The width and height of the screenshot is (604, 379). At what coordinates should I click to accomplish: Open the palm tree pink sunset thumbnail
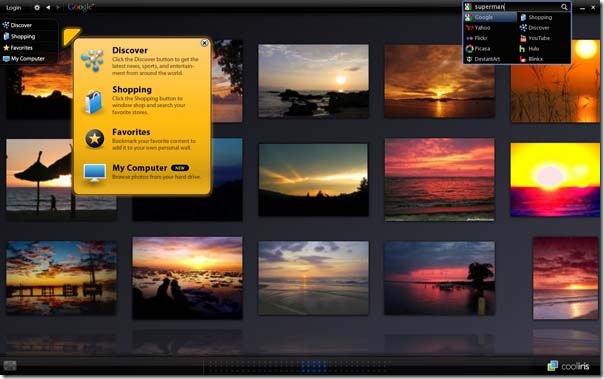click(x=440, y=278)
